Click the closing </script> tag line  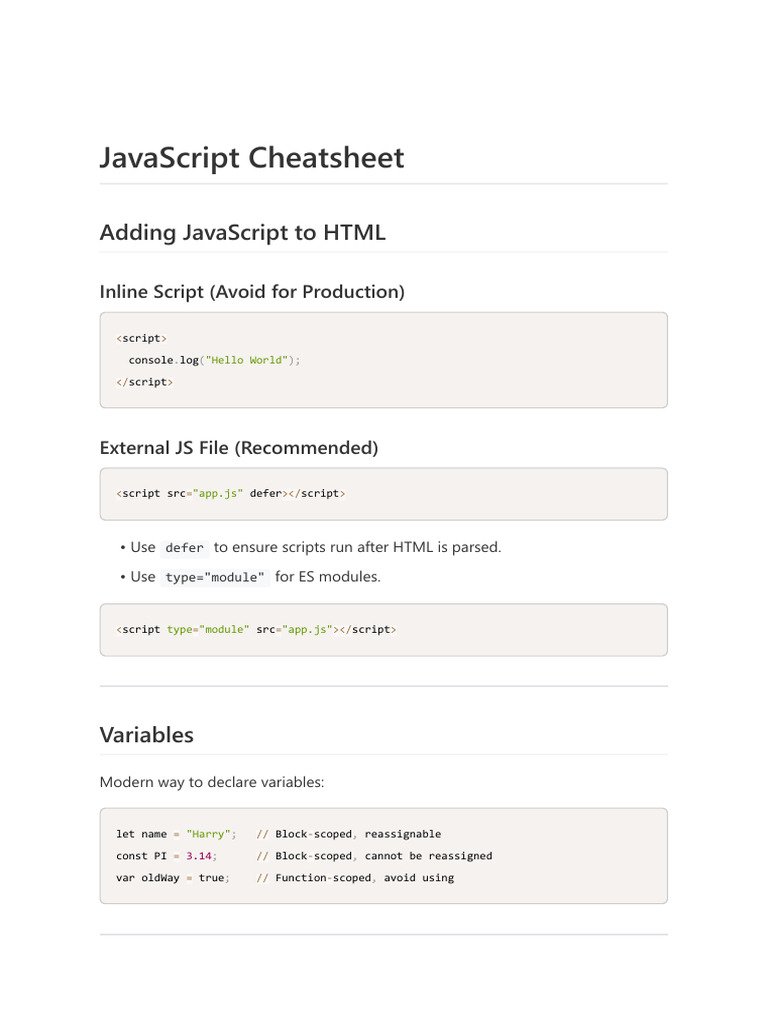pyautogui.click(x=145, y=382)
